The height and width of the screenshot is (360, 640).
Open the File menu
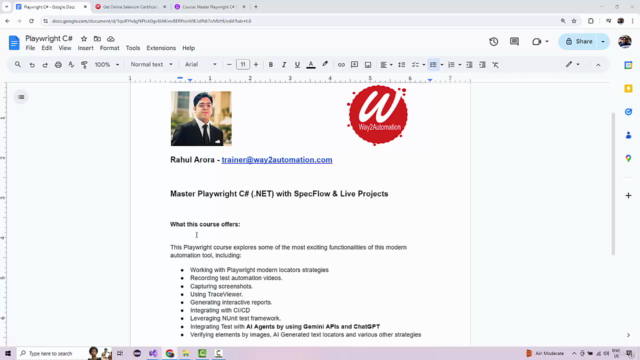coord(30,48)
